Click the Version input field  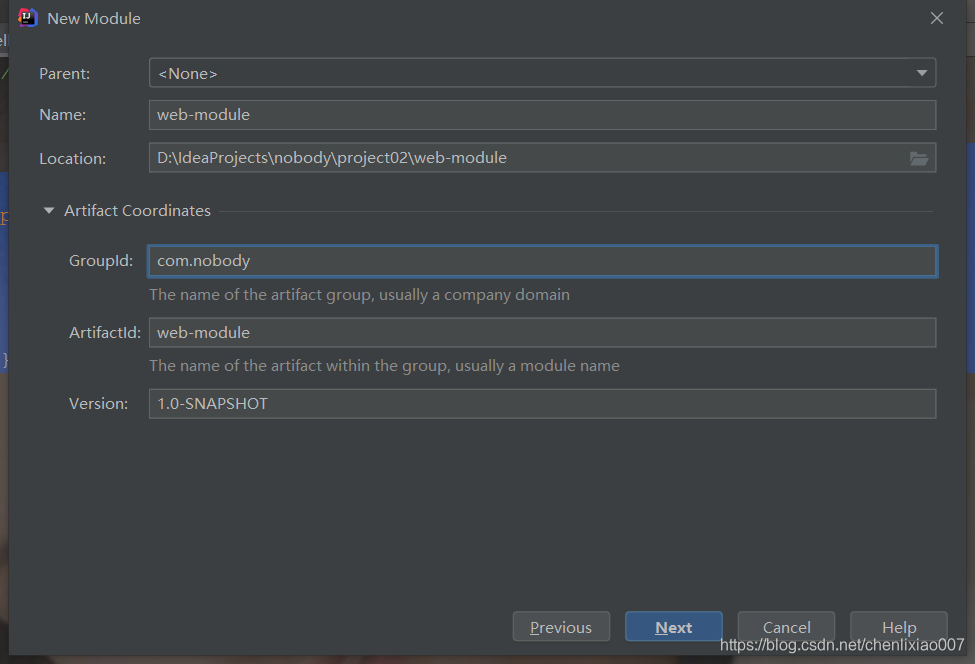click(542, 404)
